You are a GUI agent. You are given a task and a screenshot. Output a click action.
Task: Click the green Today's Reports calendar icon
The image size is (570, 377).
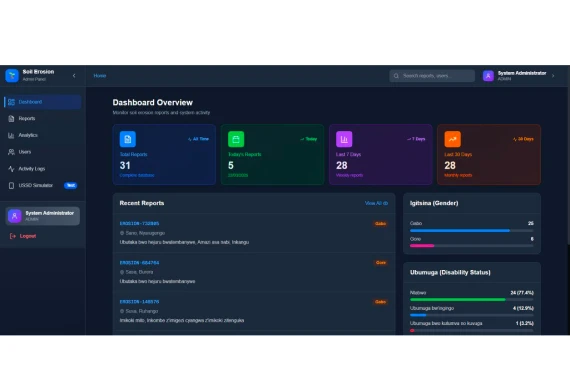(236, 139)
